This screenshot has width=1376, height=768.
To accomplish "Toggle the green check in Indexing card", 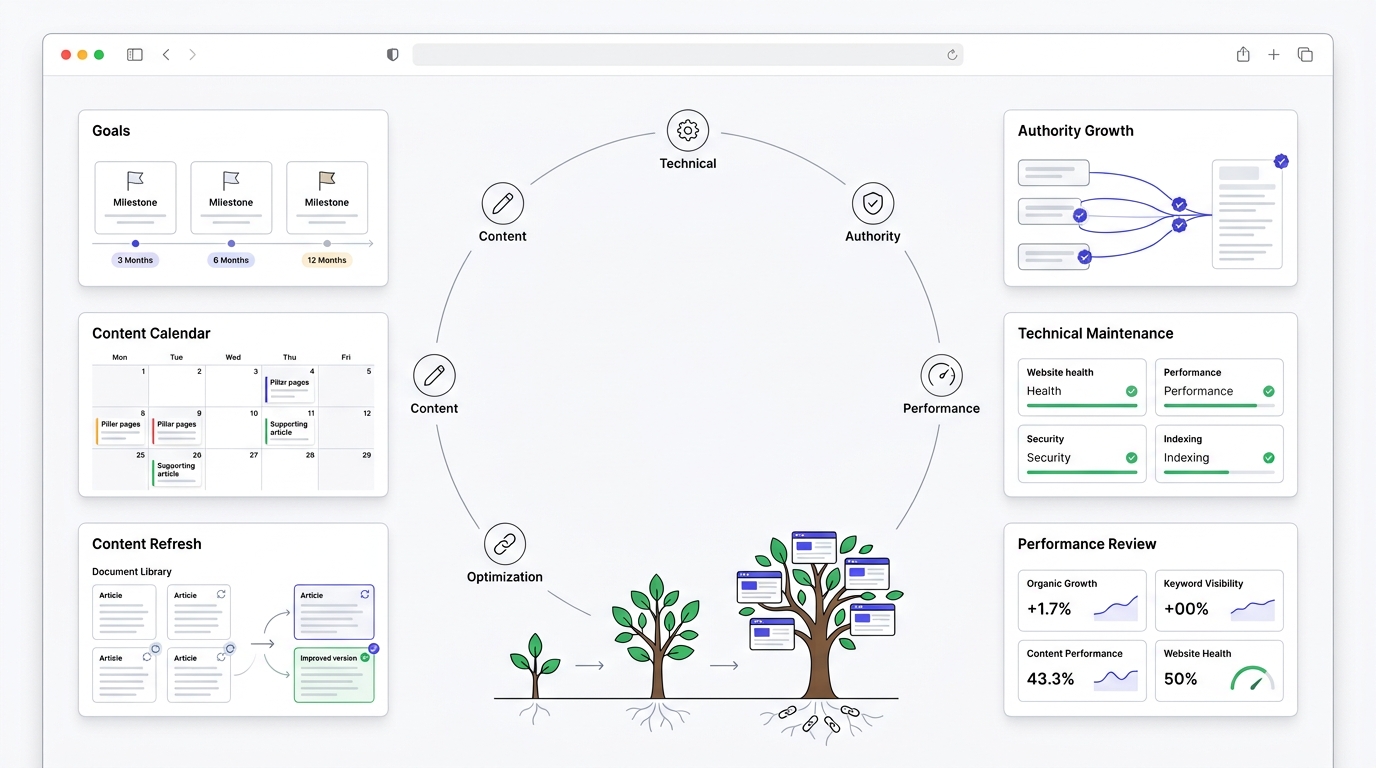I will coord(1268,458).
